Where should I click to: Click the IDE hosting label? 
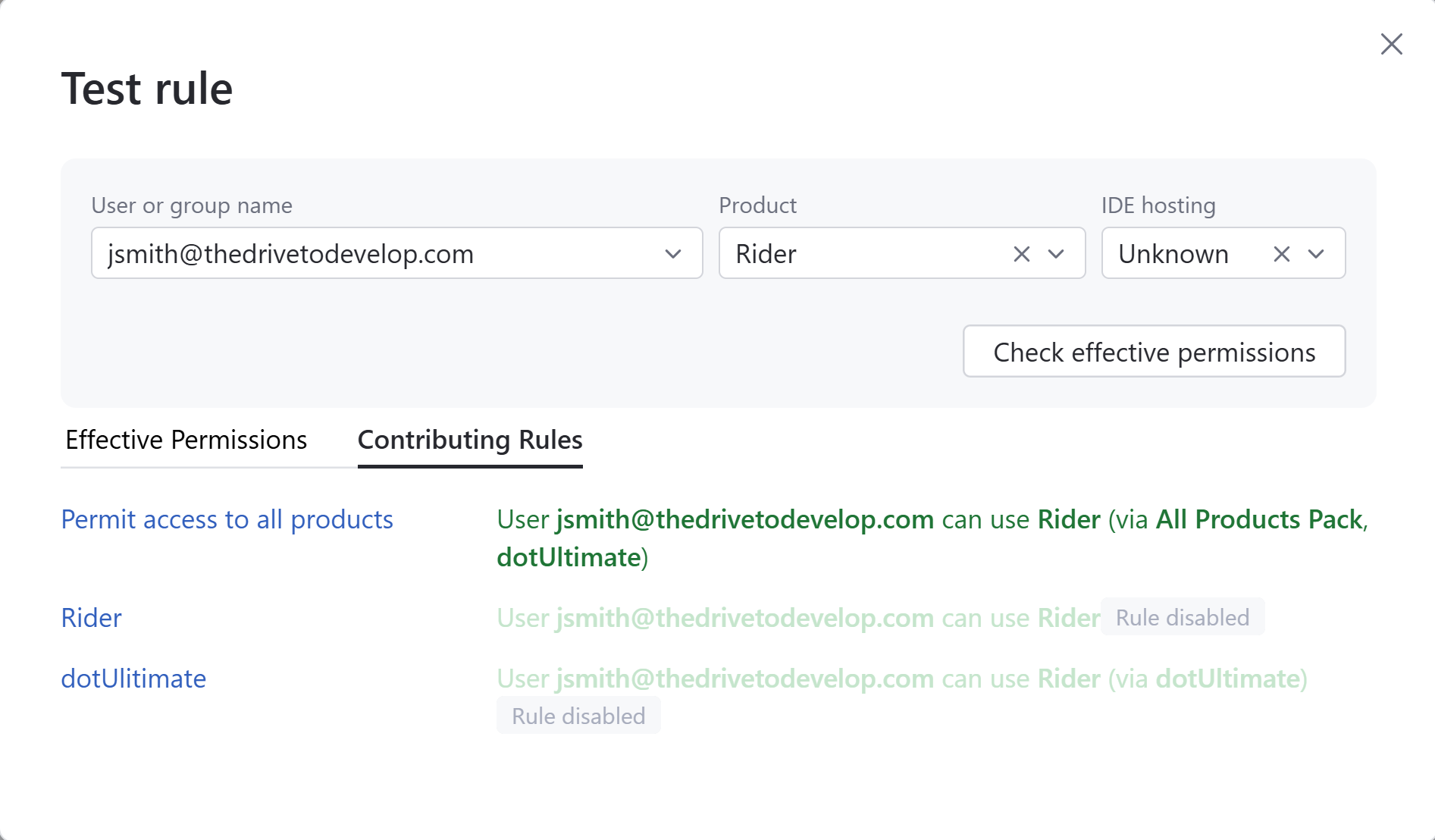pyautogui.click(x=1158, y=205)
